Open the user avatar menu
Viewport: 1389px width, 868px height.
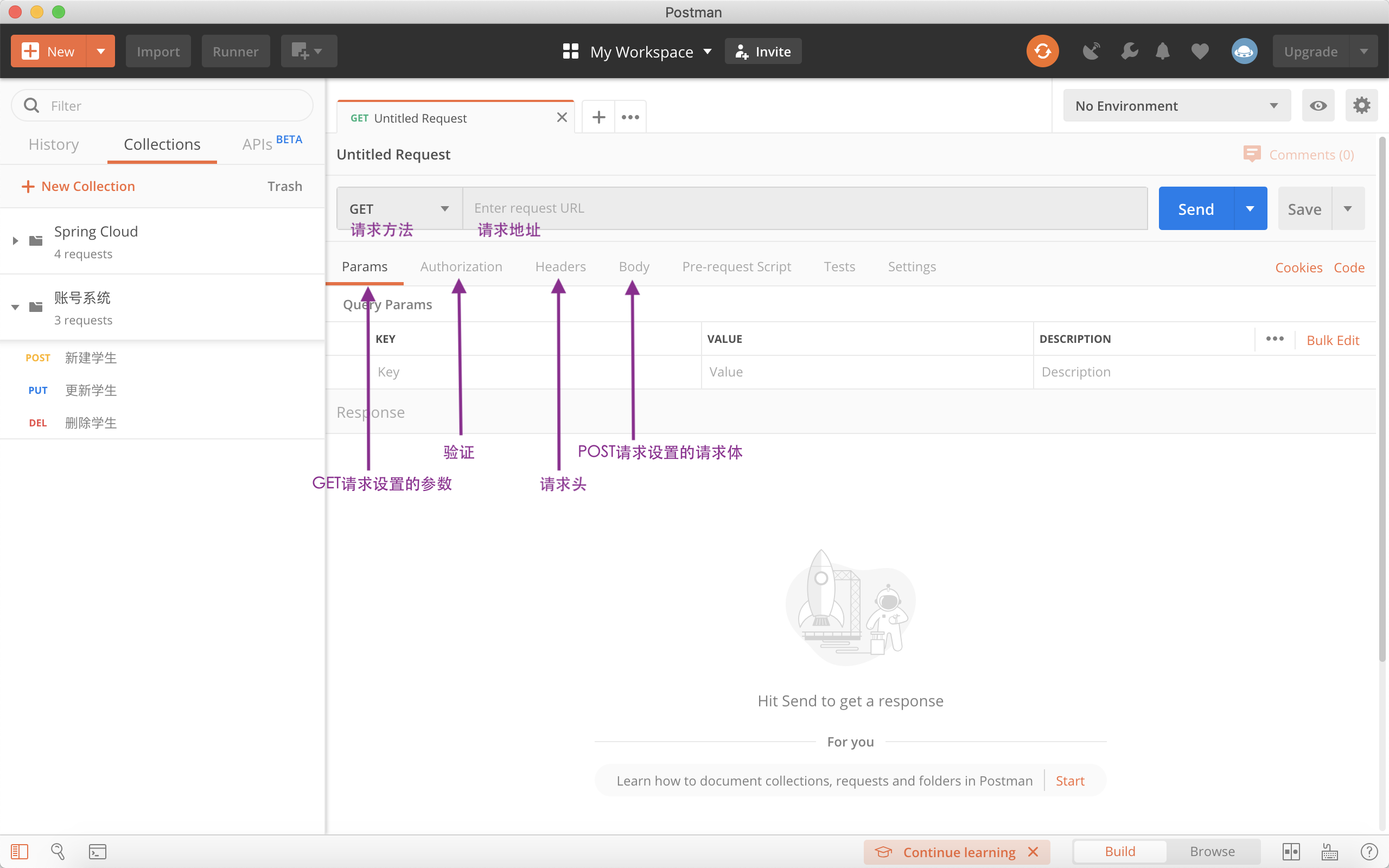point(1244,51)
